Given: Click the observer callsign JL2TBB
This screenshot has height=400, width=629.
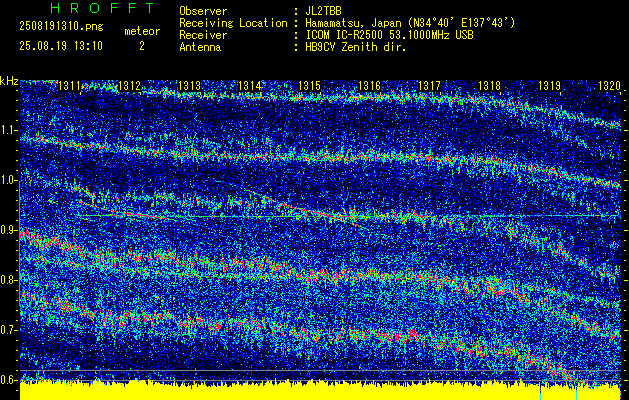Looking at the screenshot, I should click(x=323, y=11).
